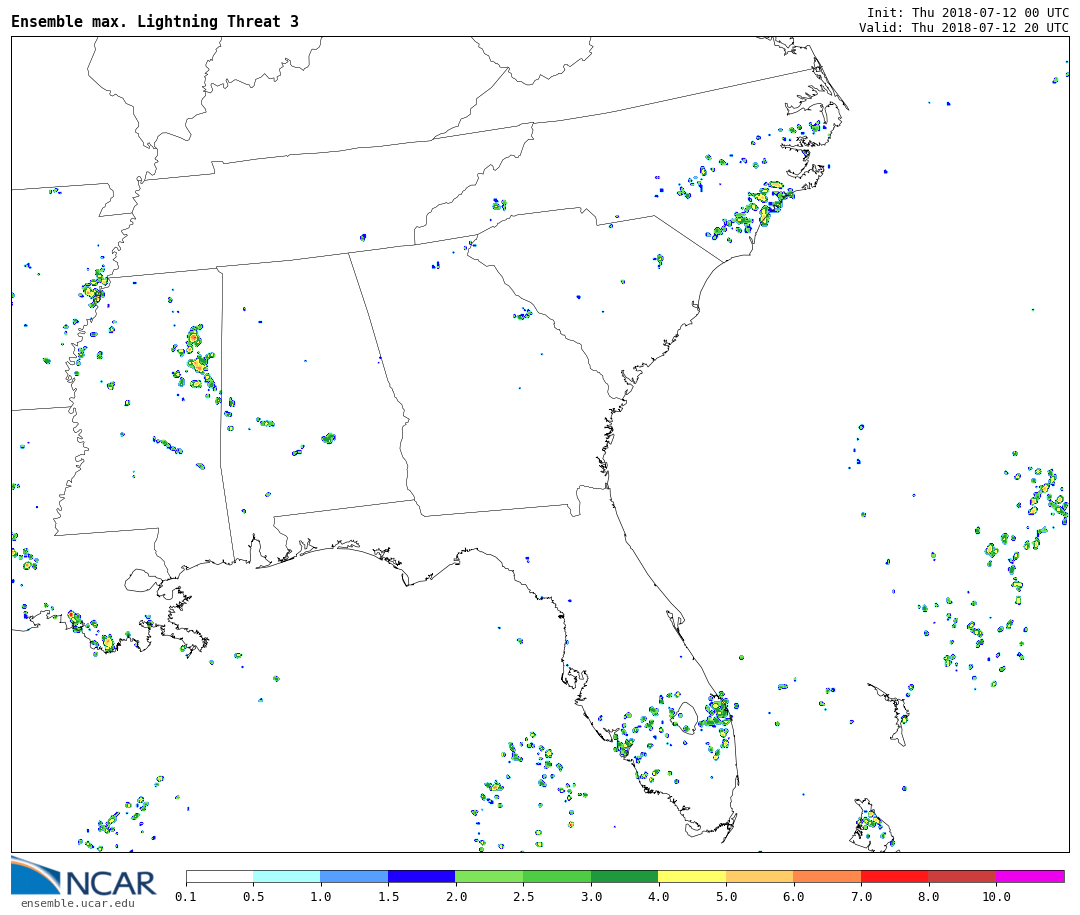Select the dark green 3.0–4.0 swatch

624,876
